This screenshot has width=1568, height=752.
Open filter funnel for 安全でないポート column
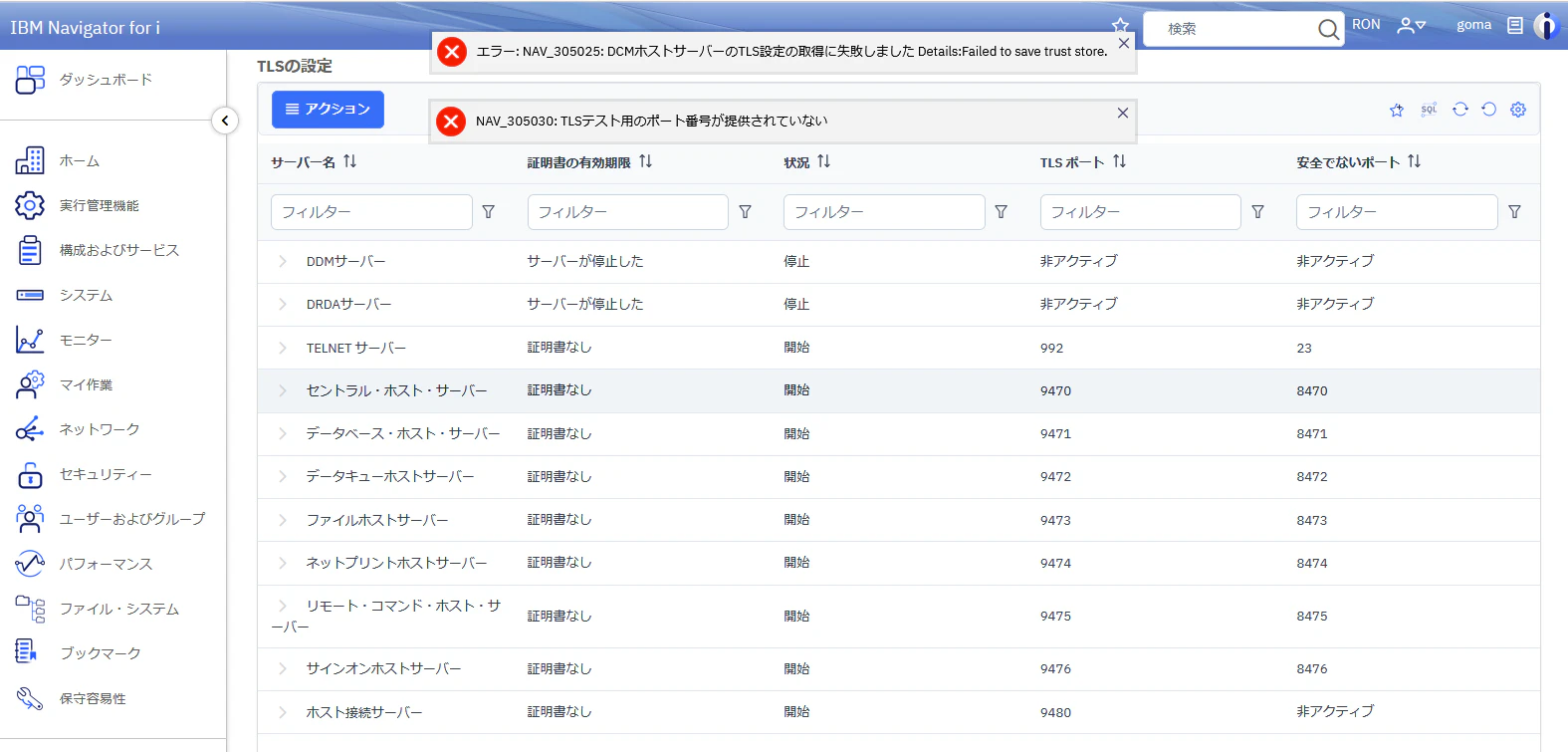tap(1514, 212)
